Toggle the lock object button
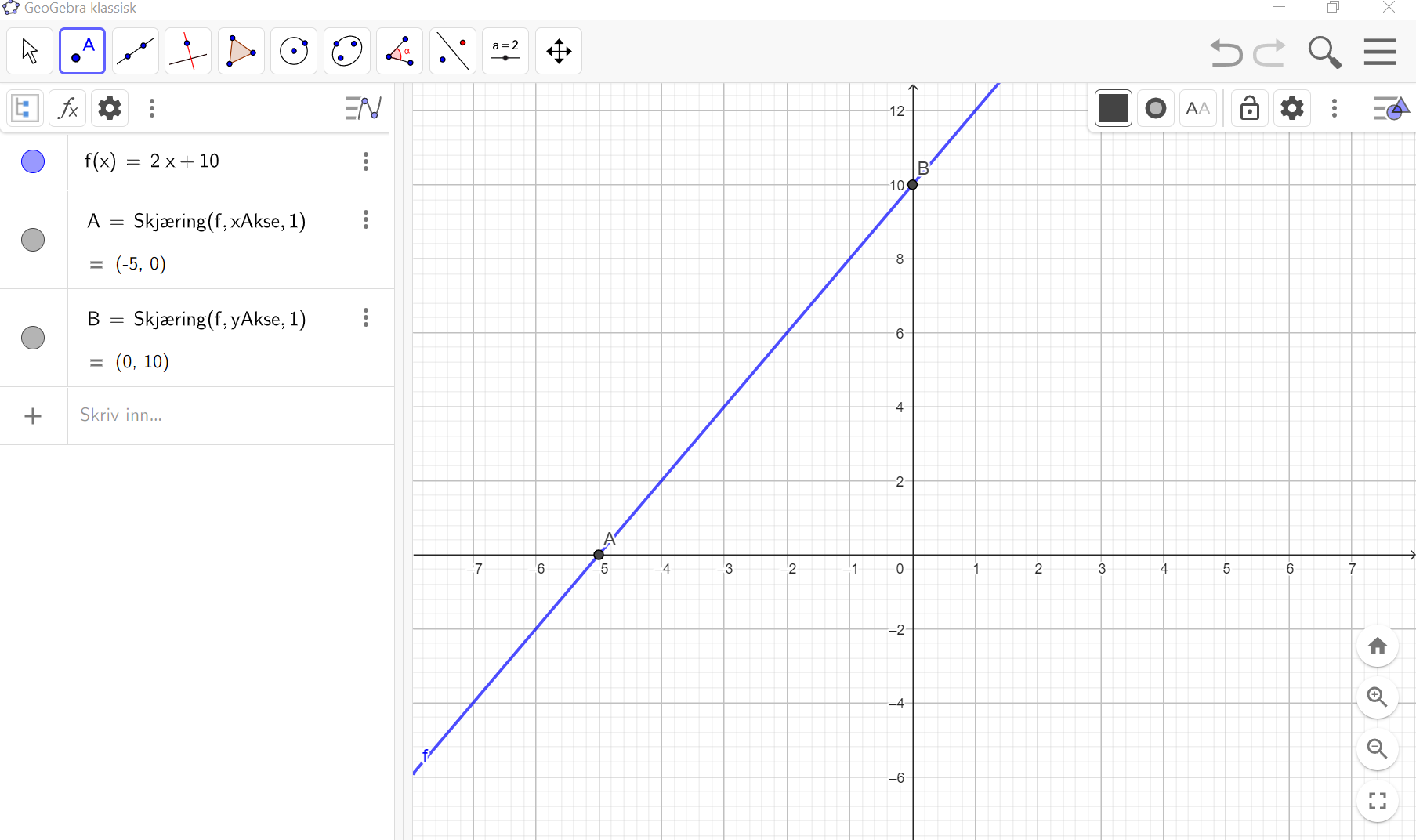The image size is (1416, 840). point(1250,108)
